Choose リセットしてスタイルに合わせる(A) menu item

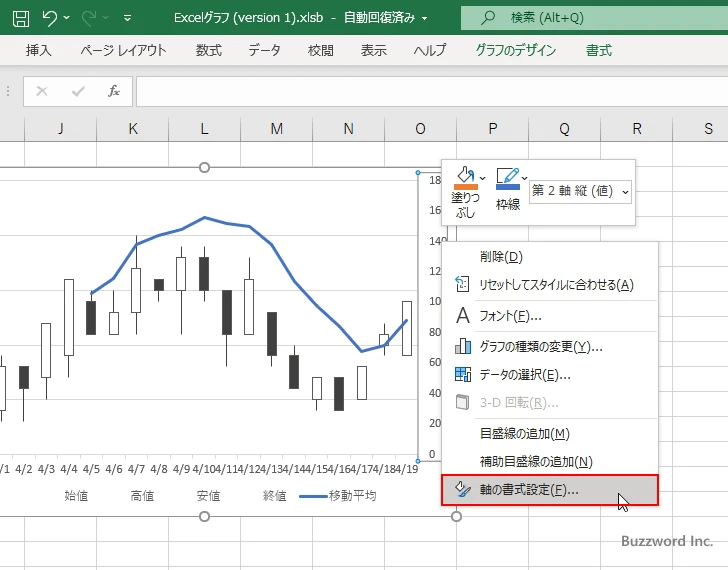click(x=550, y=285)
